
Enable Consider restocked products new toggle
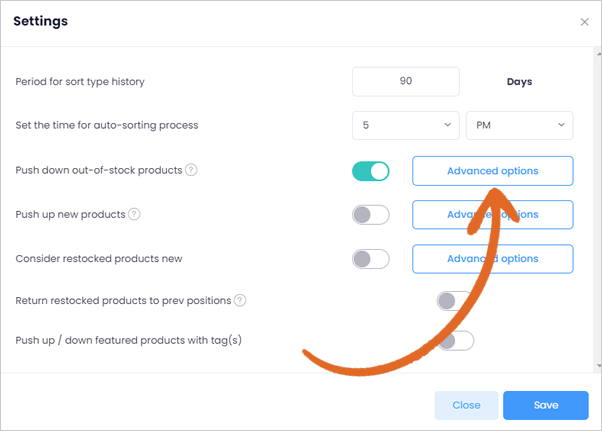pos(370,259)
